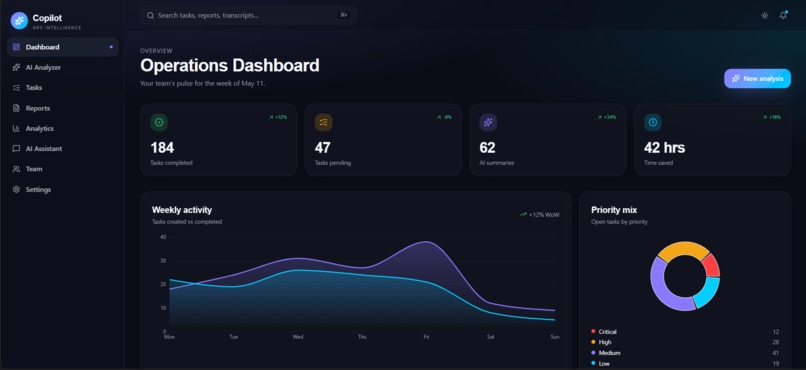
Task: Click the Operations Dashboard title
Action: coord(230,66)
